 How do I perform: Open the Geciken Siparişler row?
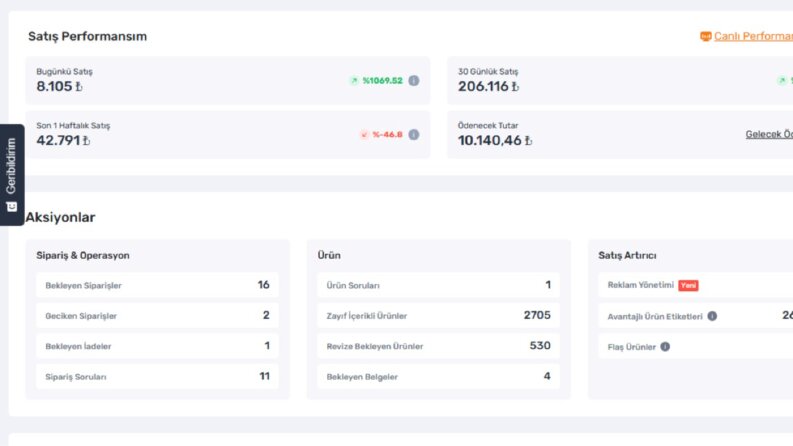click(x=157, y=316)
